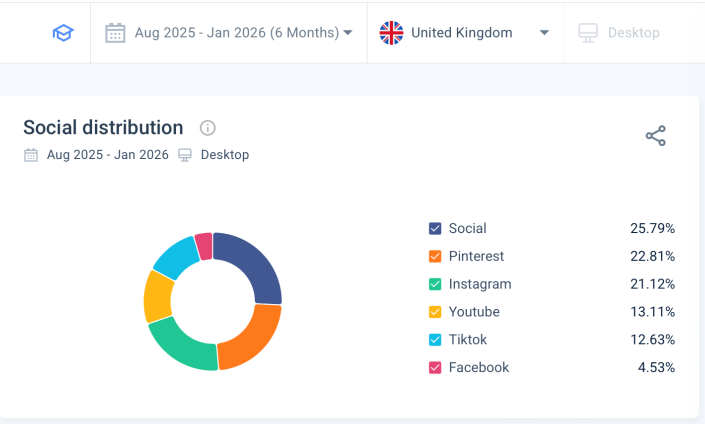Disable the Youtube legend checkbox
The width and height of the screenshot is (705, 424).
point(435,312)
